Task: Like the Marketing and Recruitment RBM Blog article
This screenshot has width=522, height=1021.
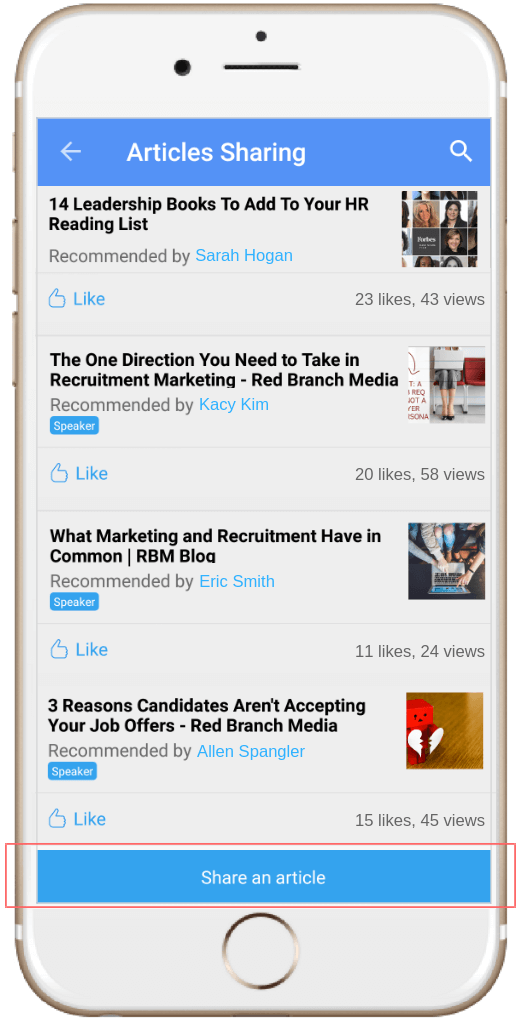Action: [x=79, y=649]
